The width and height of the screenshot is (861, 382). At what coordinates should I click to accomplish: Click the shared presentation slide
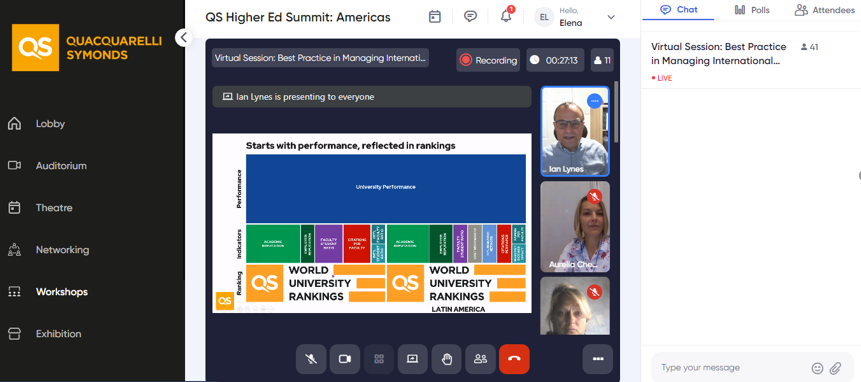click(x=372, y=223)
